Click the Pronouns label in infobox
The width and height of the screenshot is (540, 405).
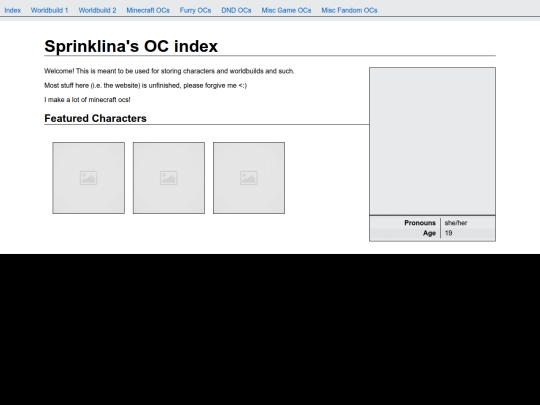pos(420,223)
